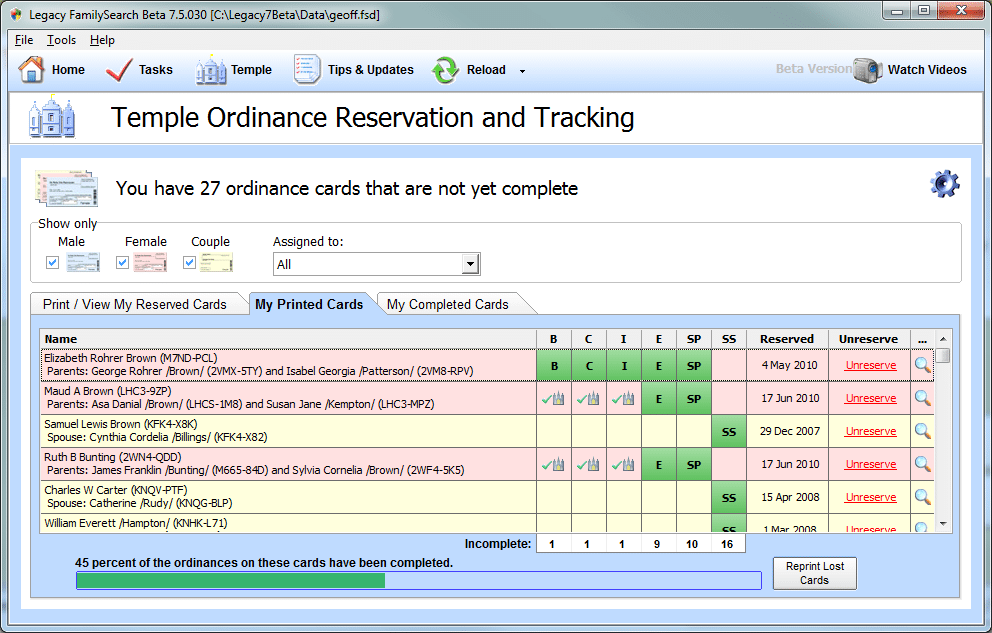This screenshot has width=992, height=633.
Task: Click the list scrollbar down arrow
Action: (x=943, y=524)
